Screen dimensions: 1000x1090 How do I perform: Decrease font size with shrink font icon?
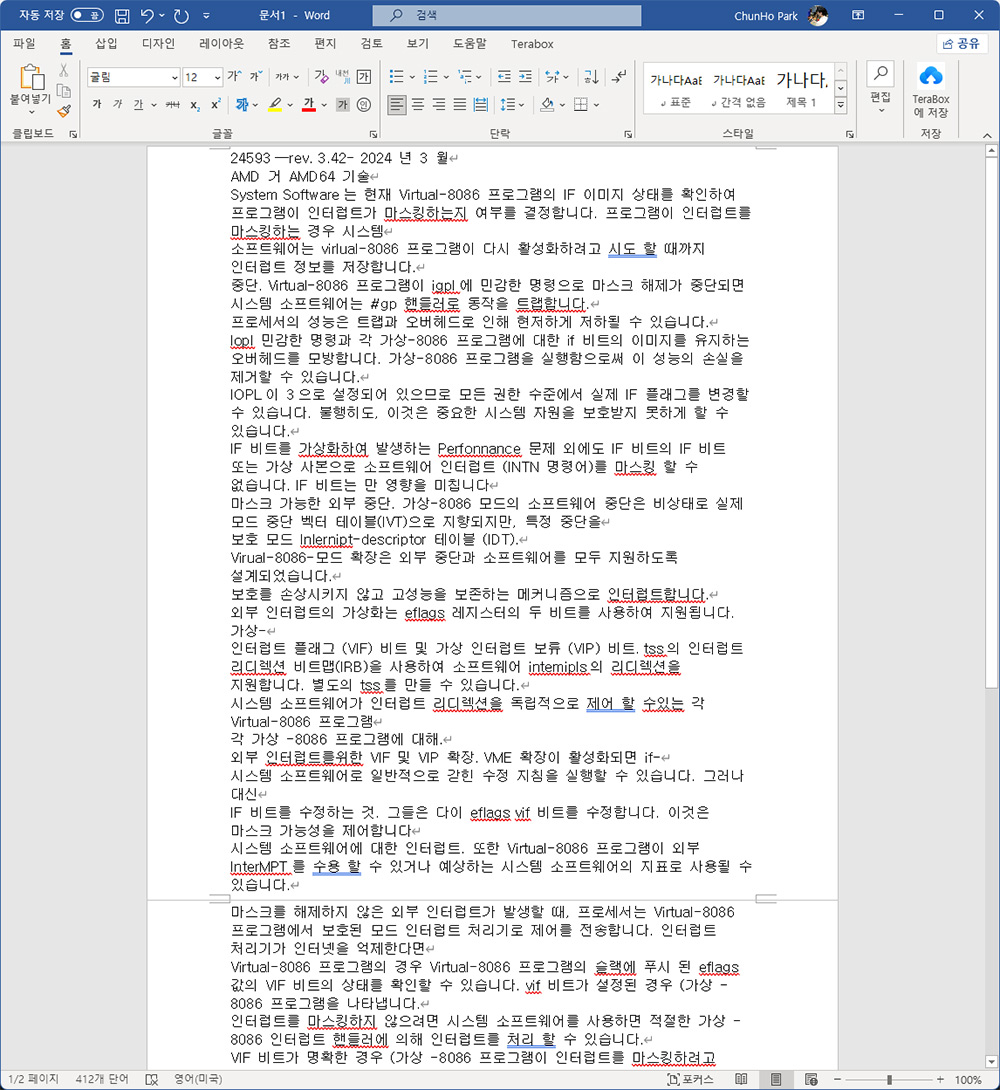click(256, 76)
